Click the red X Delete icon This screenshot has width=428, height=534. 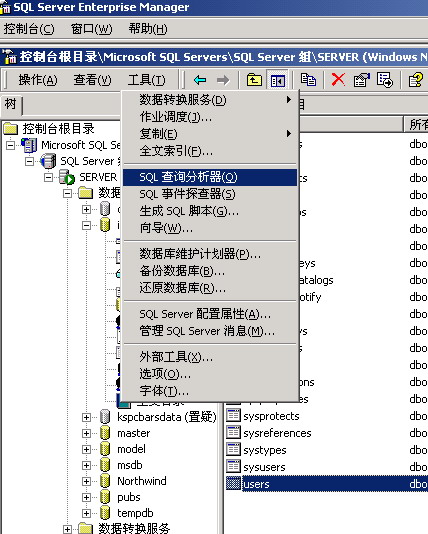point(338,80)
